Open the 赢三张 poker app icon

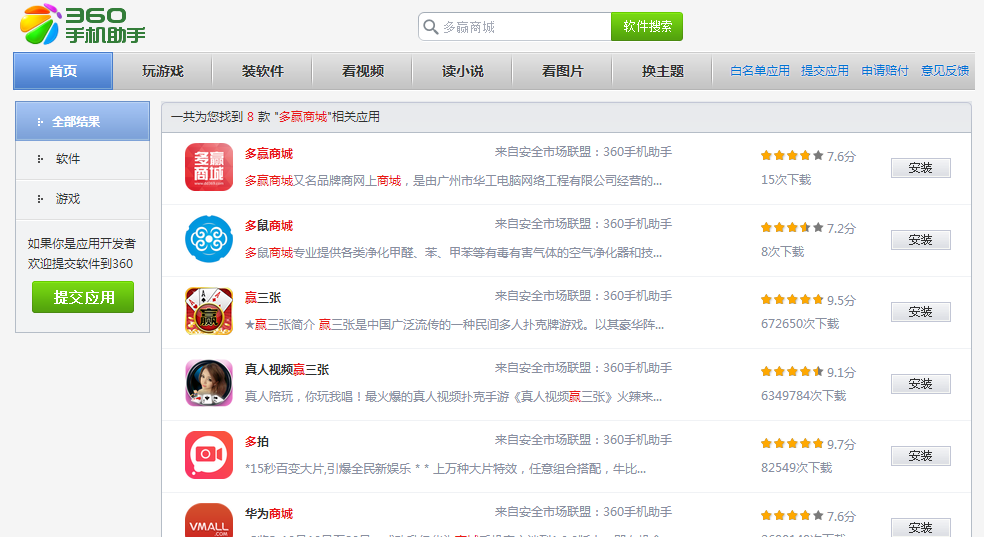[209, 311]
